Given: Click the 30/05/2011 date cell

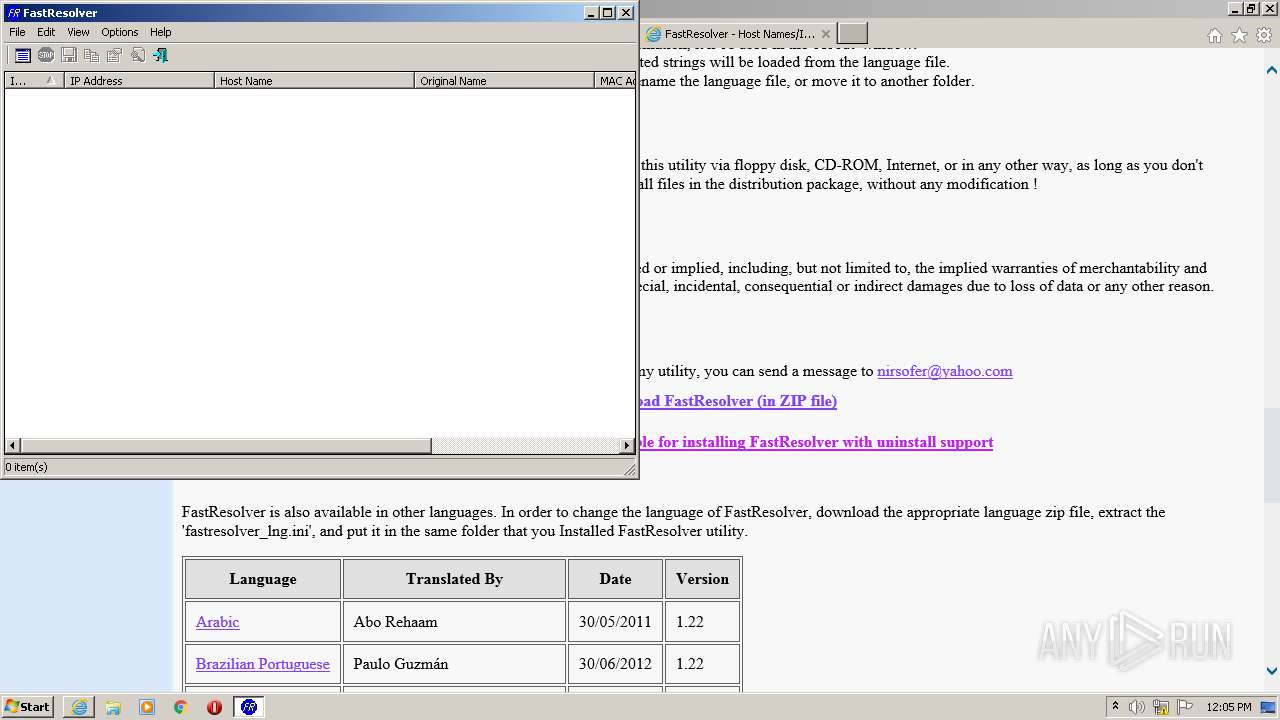Looking at the screenshot, I should 615,622.
